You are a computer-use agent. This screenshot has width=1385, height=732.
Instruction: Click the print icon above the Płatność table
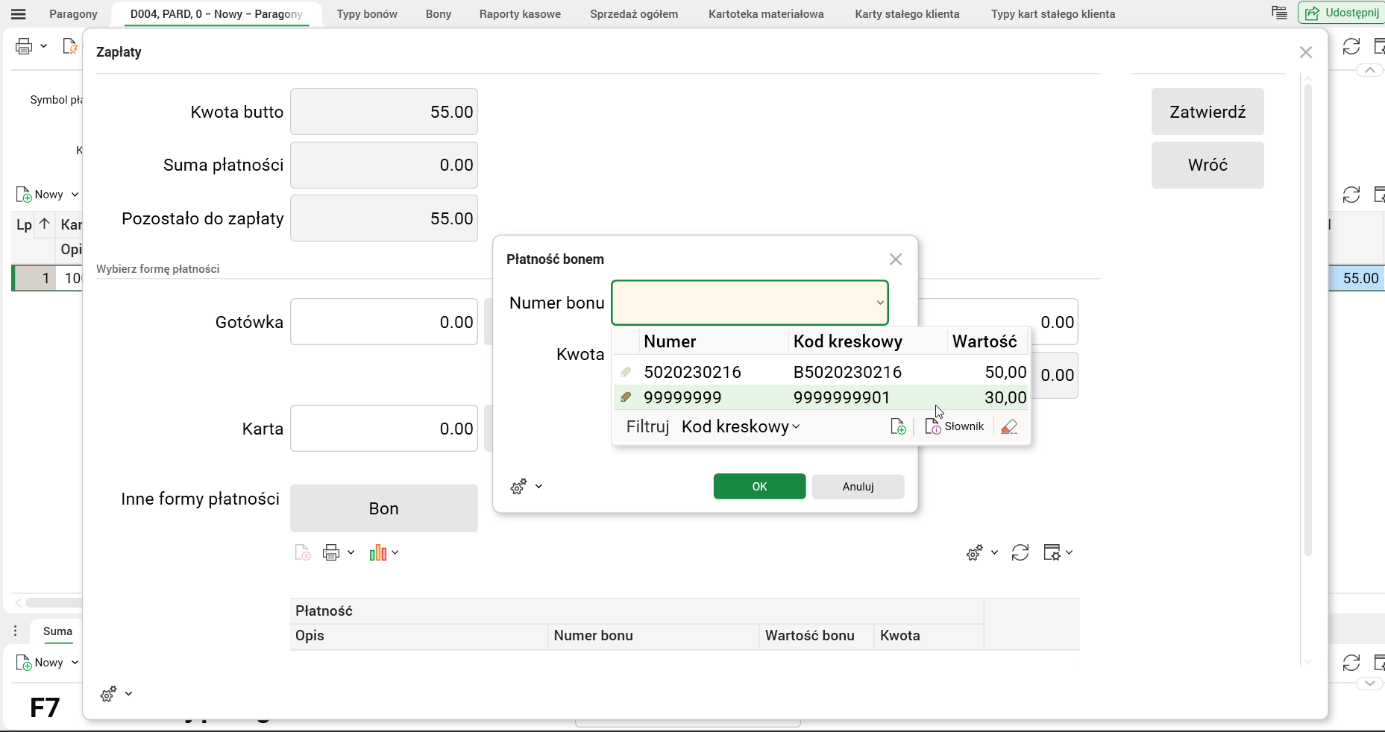click(332, 553)
